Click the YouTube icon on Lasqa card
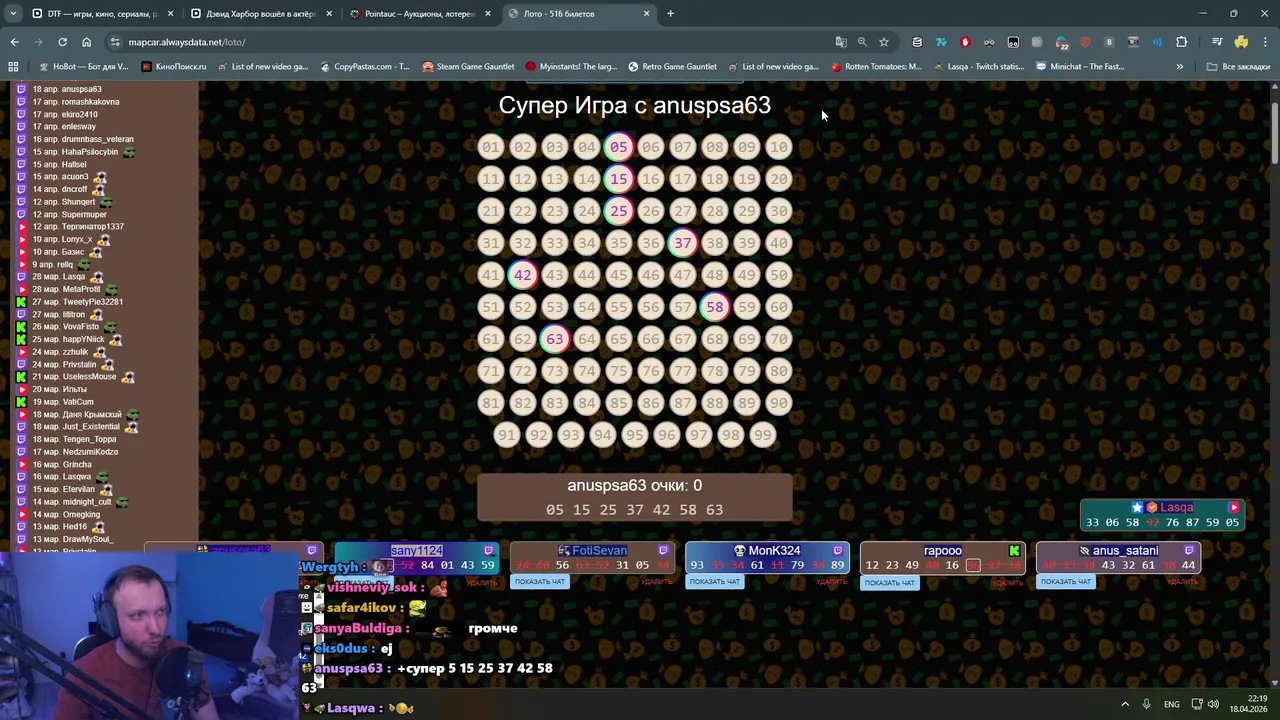The width and height of the screenshot is (1280, 720). click(x=1233, y=507)
